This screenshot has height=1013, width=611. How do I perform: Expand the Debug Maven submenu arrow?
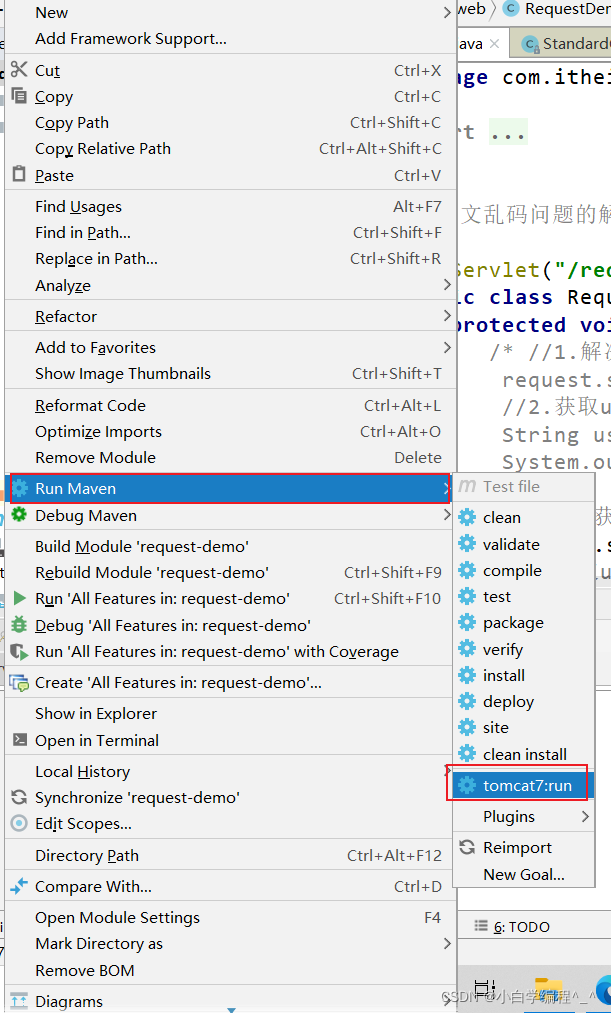coord(447,515)
